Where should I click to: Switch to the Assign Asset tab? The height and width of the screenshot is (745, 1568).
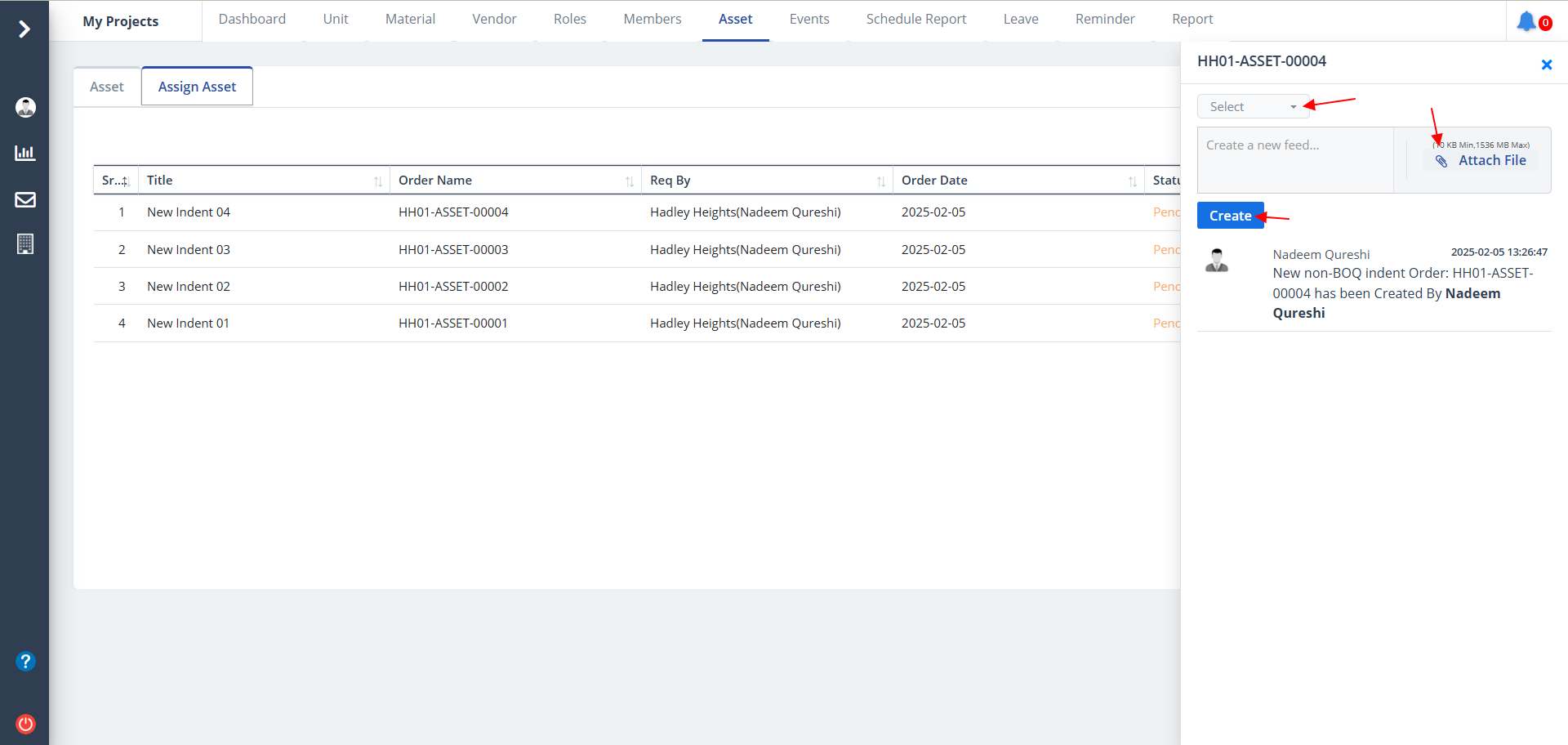point(197,87)
